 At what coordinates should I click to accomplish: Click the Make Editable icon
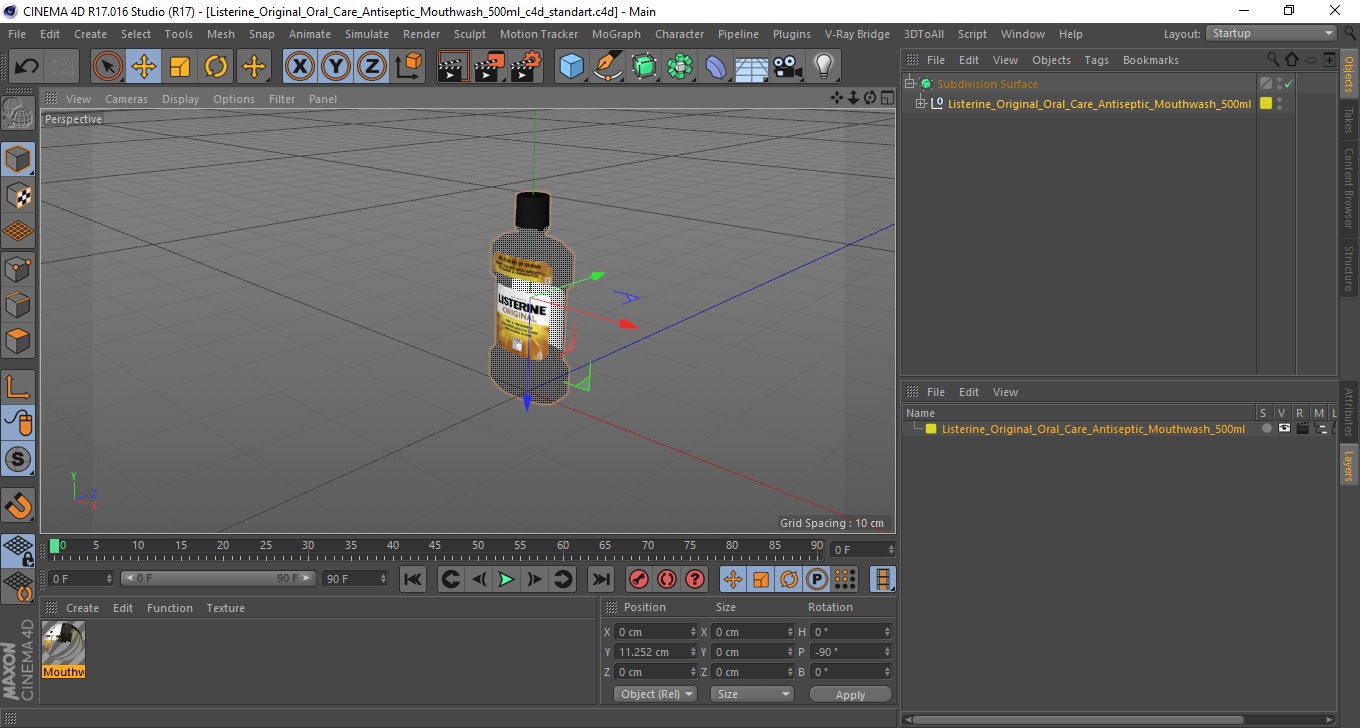point(18,113)
